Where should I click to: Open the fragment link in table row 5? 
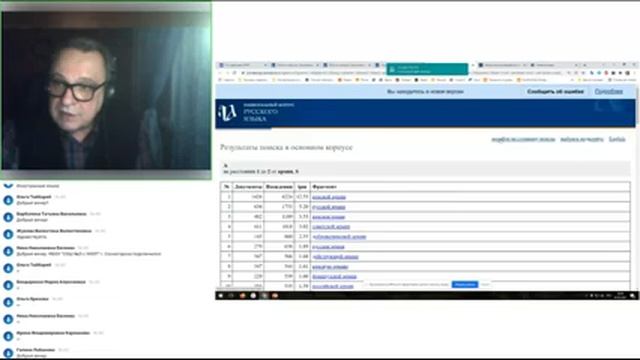pyautogui.click(x=339, y=237)
